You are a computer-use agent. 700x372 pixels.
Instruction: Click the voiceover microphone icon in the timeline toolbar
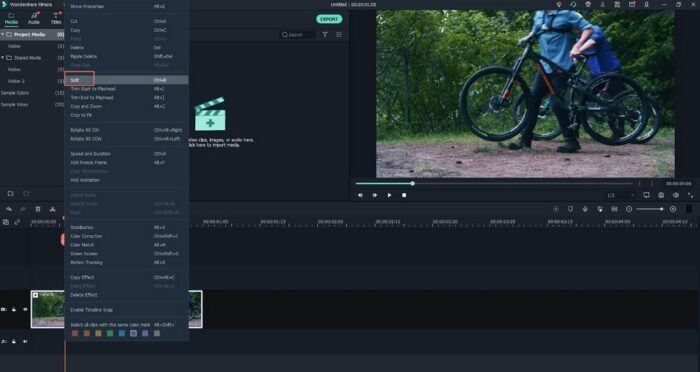click(x=585, y=209)
